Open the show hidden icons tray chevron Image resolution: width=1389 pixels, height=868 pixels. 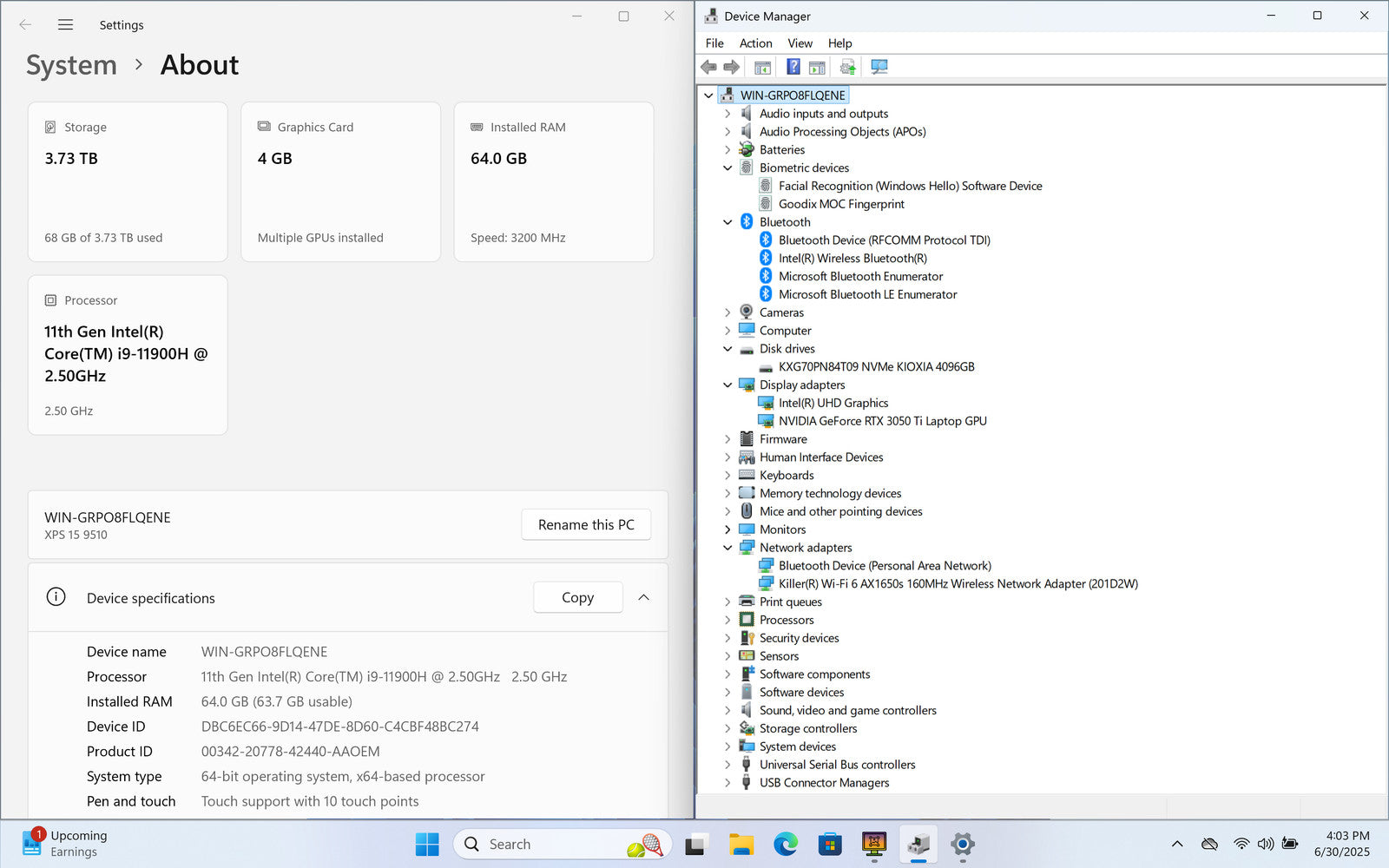(1176, 844)
